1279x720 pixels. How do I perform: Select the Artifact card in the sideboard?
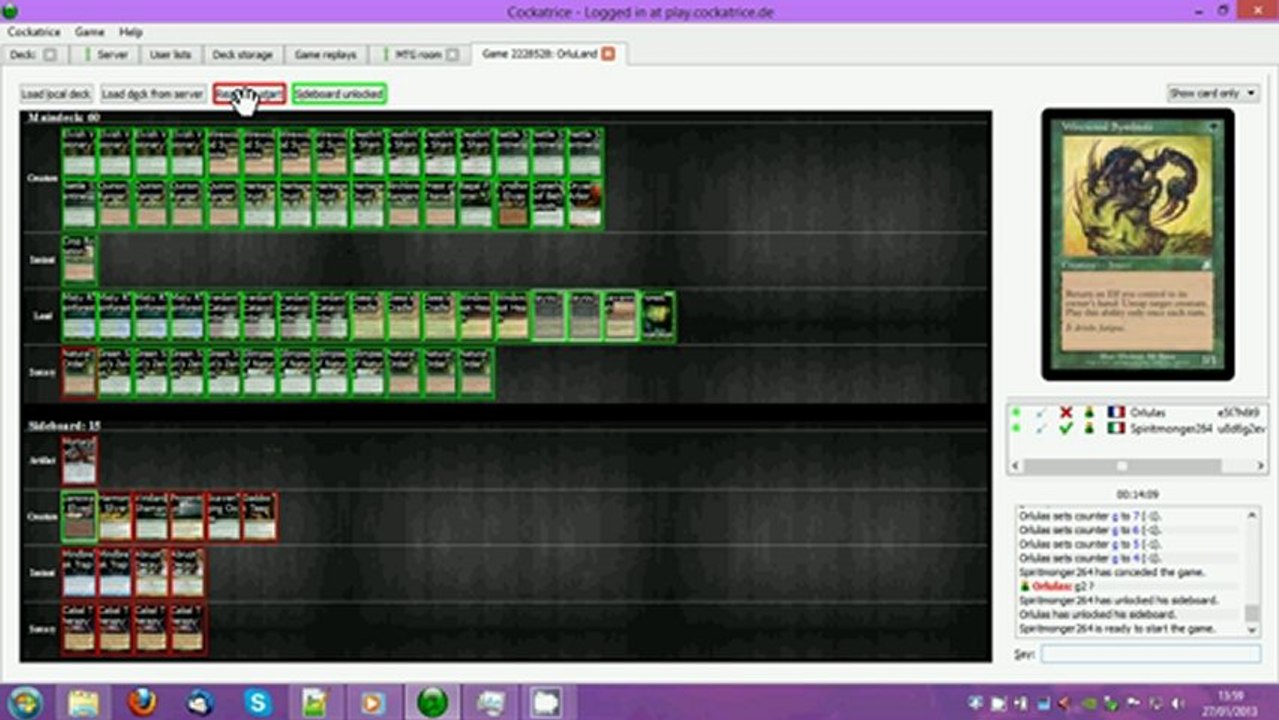pos(79,460)
